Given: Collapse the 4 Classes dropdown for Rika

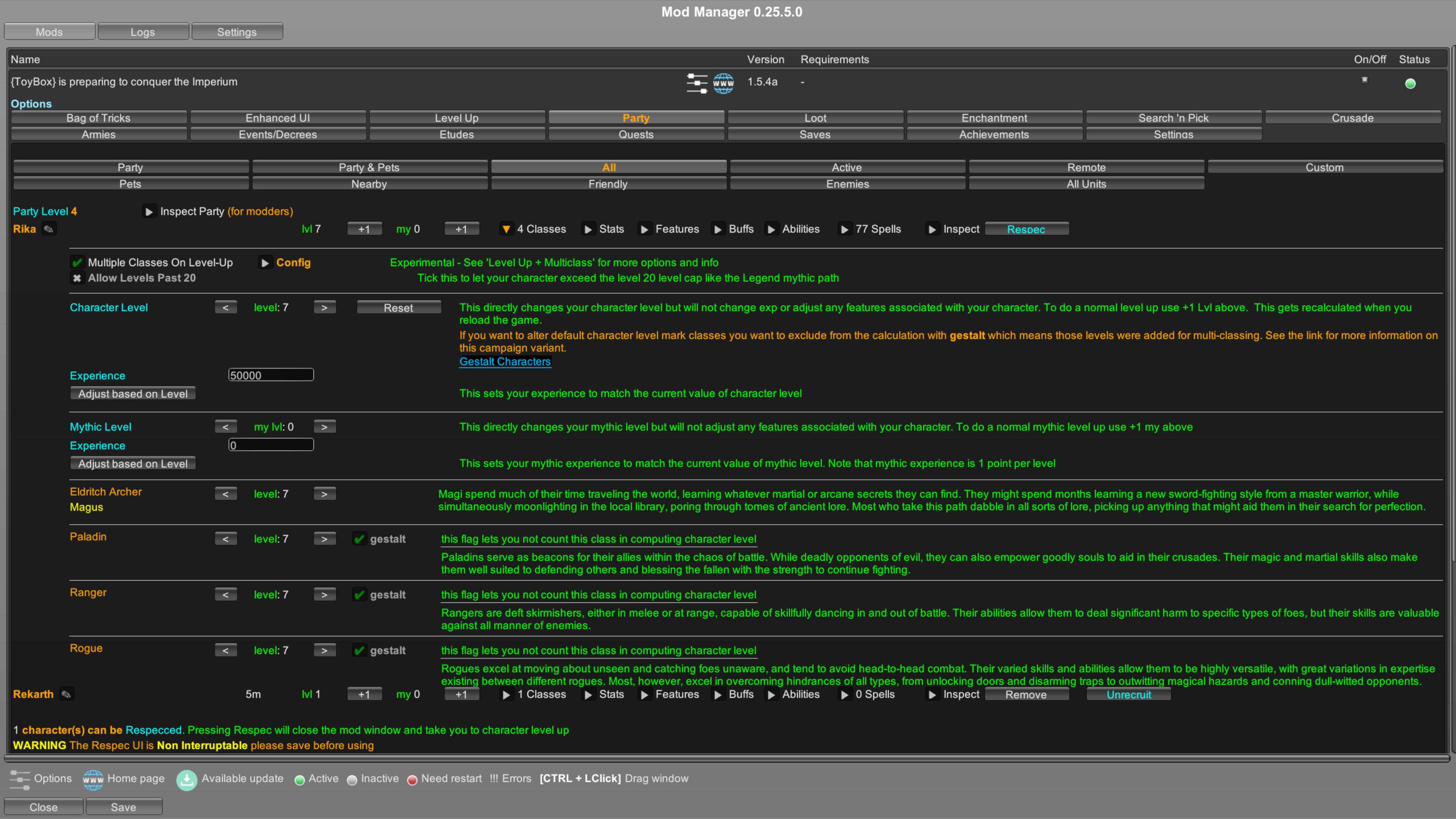Looking at the screenshot, I should tap(507, 229).
